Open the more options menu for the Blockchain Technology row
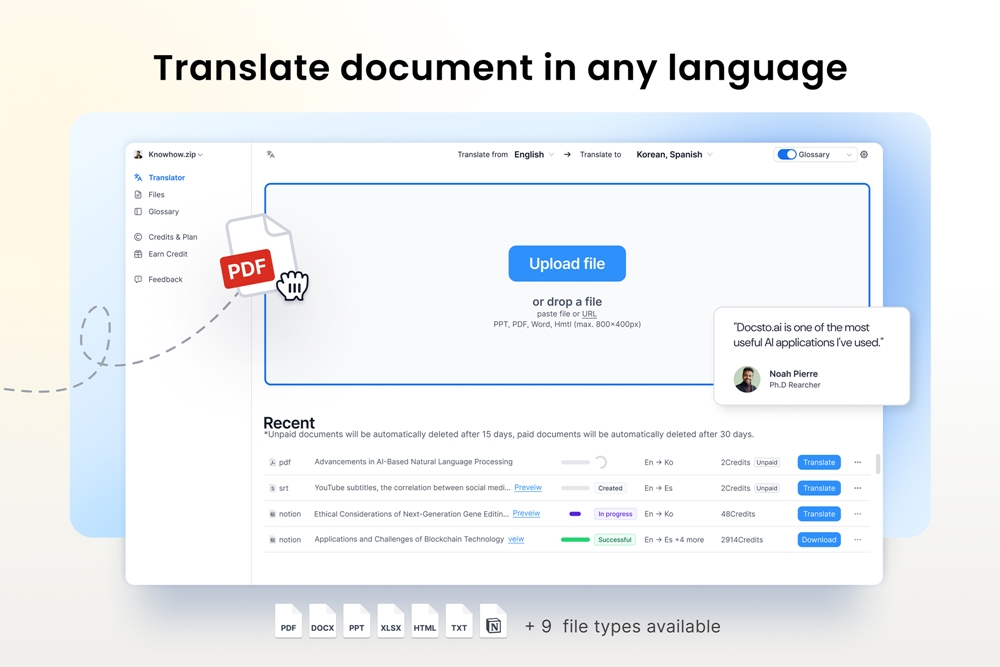 click(x=857, y=540)
